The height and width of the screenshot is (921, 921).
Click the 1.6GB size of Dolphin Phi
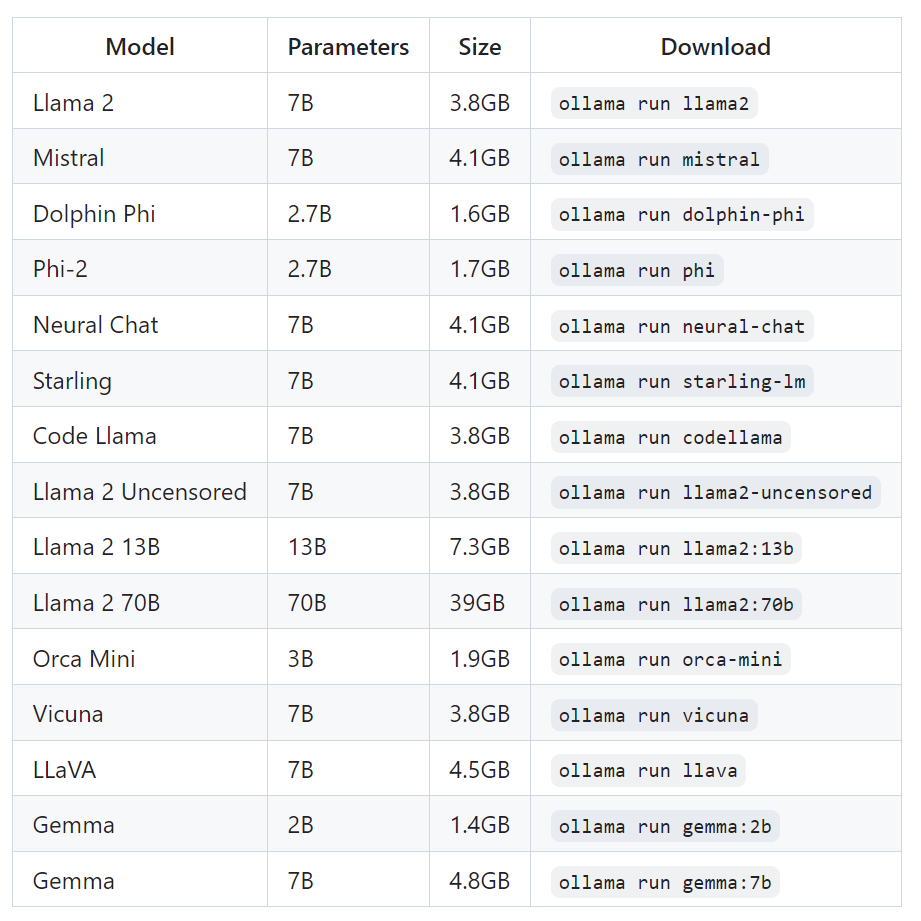(x=480, y=214)
